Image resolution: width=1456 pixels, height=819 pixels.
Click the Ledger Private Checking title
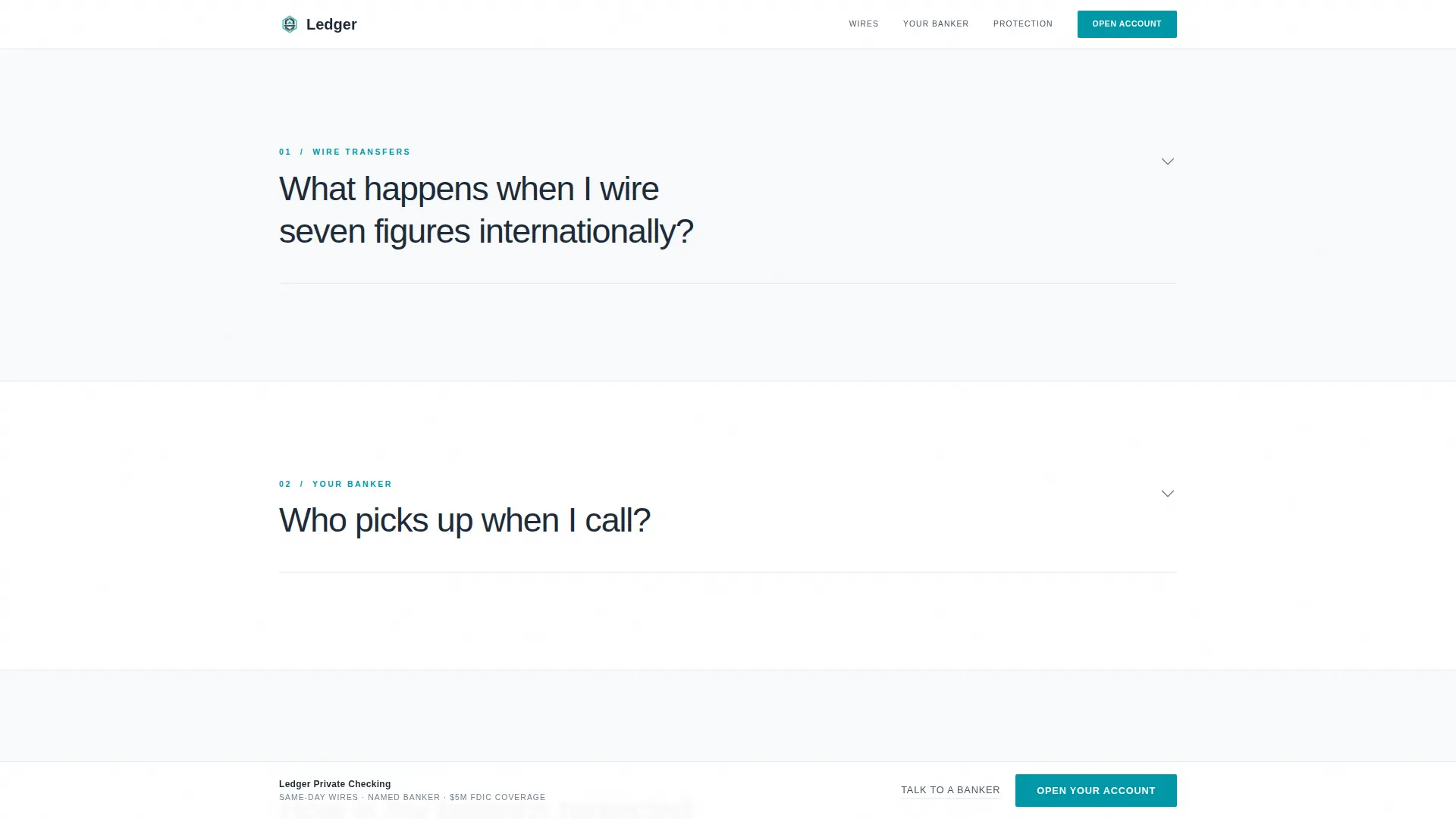click(x=335, y=784)
